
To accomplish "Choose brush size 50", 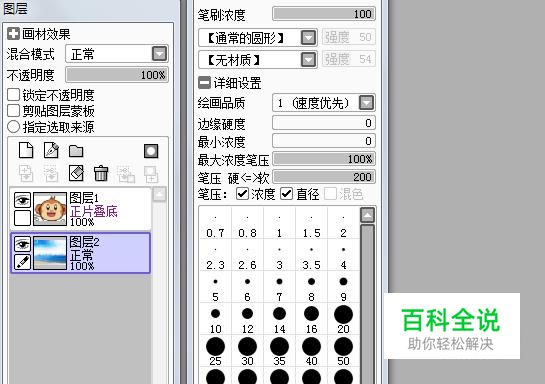I will point(343,351).
